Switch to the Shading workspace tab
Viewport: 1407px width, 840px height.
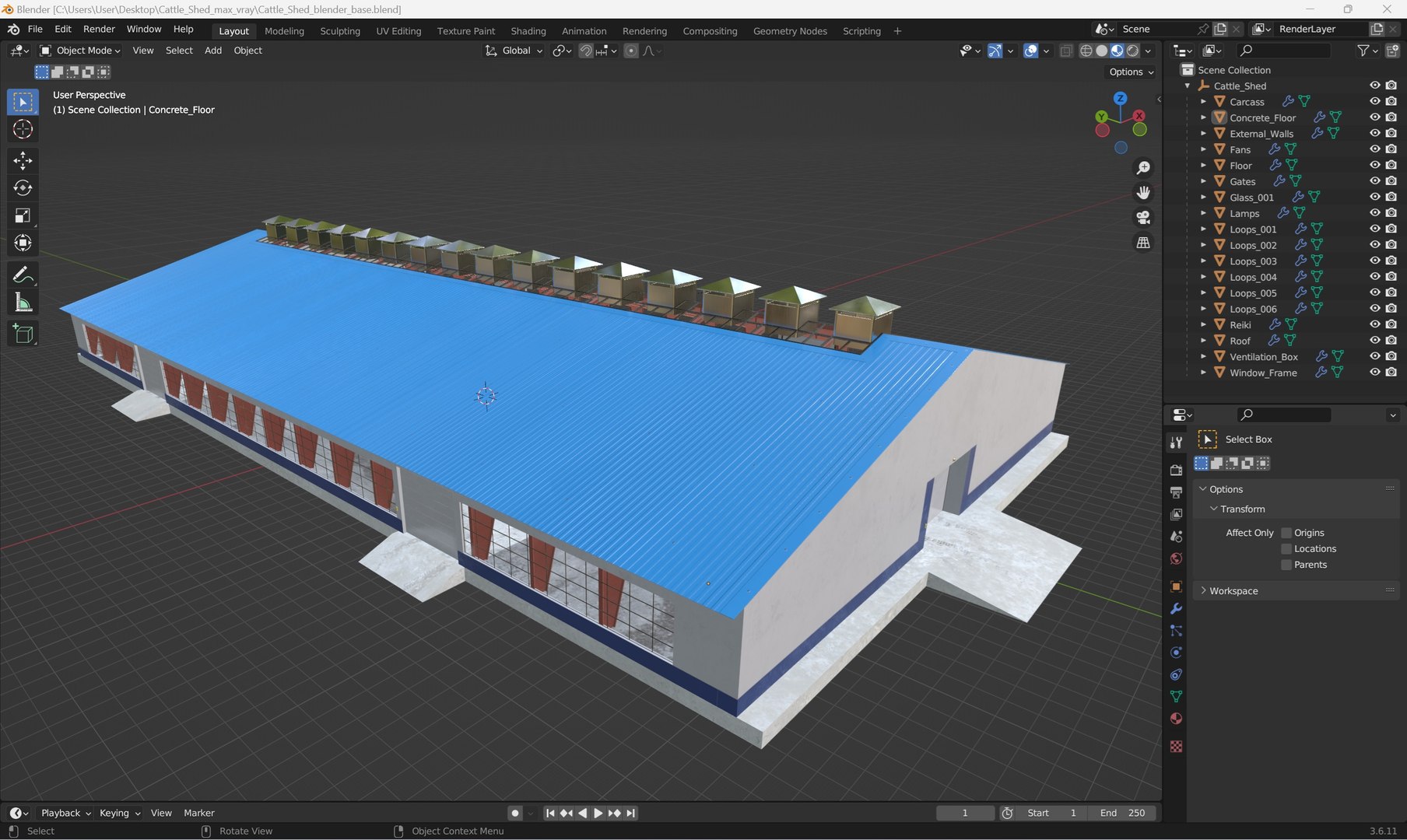point(528,31)
